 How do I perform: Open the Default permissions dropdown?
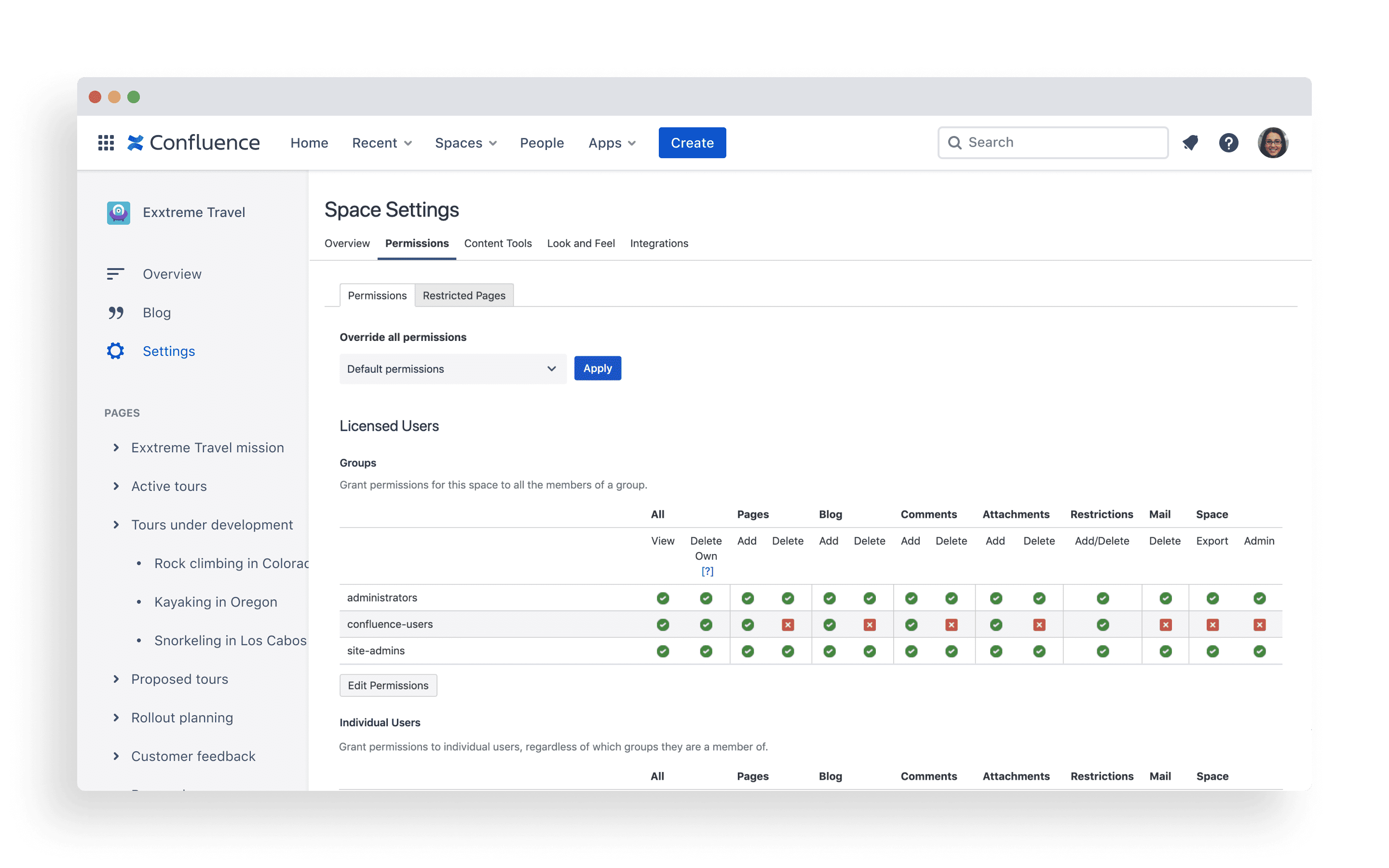pyautogui.click(x=450, y=368)
